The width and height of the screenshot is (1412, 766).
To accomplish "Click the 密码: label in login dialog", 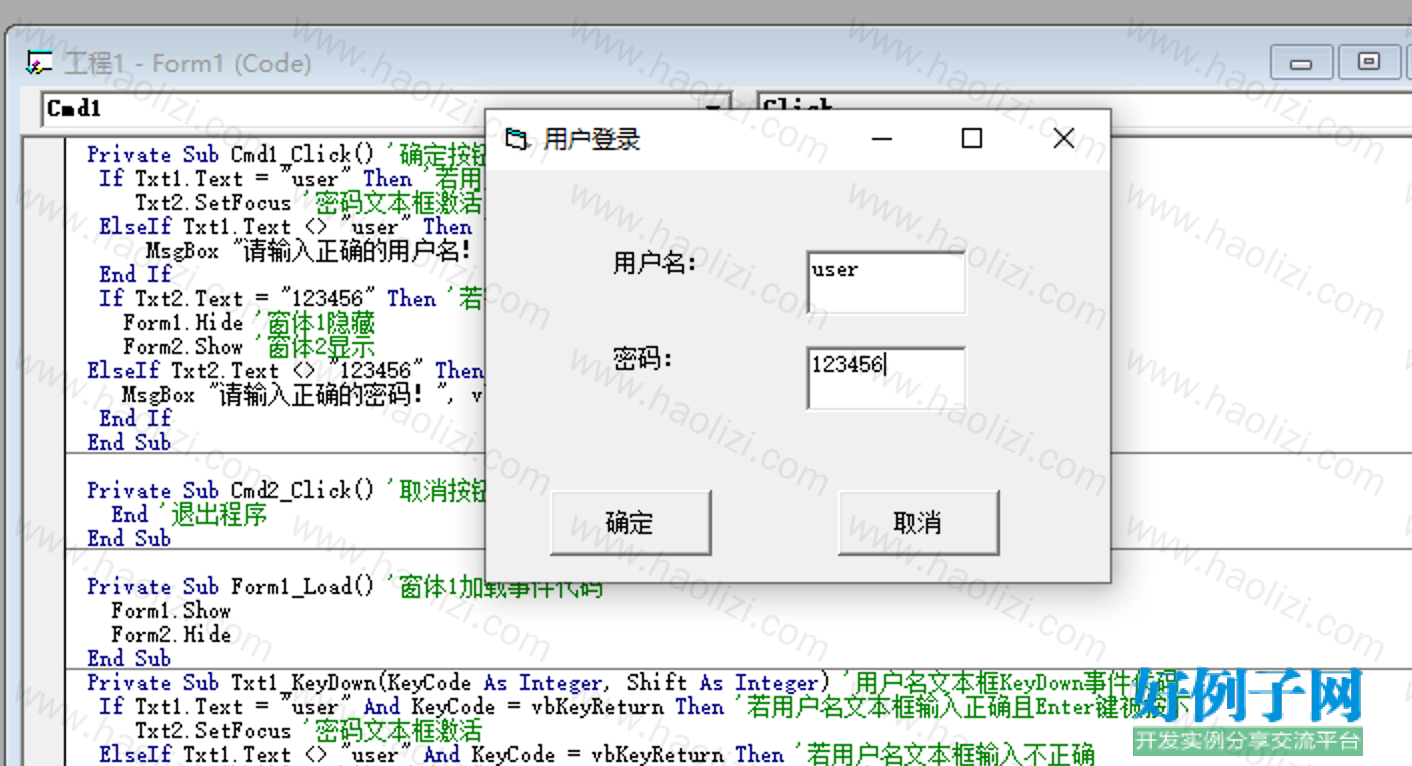I will point(643,359).
